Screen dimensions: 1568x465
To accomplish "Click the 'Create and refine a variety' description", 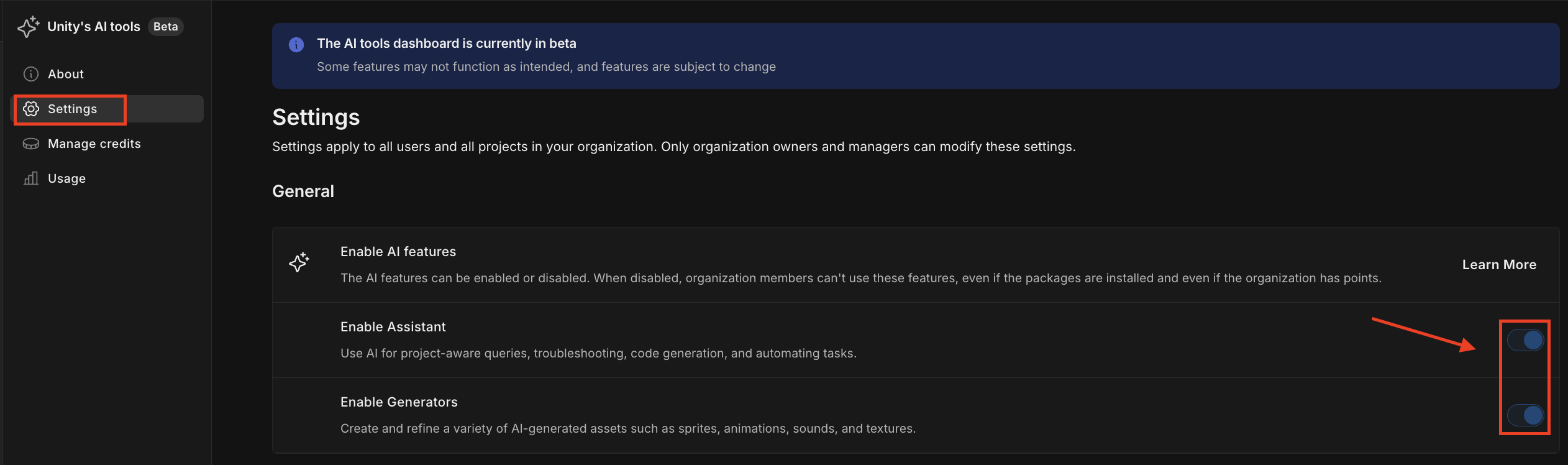I will coord(628,428).
